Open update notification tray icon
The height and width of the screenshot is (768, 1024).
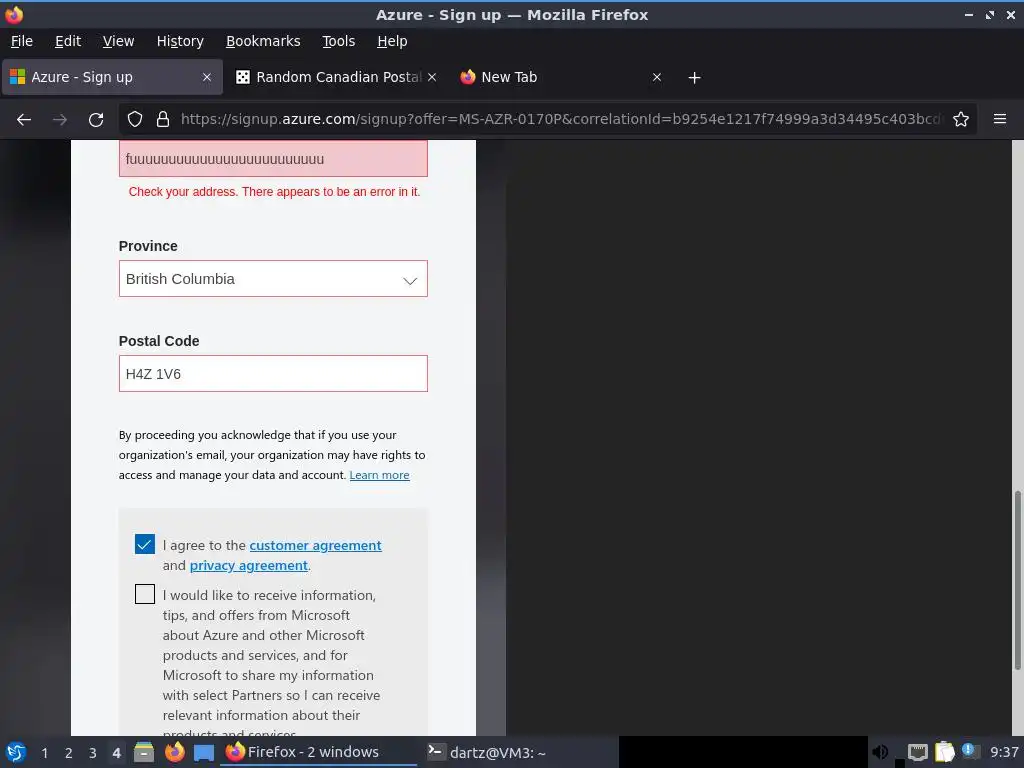(x=969, y=751)
